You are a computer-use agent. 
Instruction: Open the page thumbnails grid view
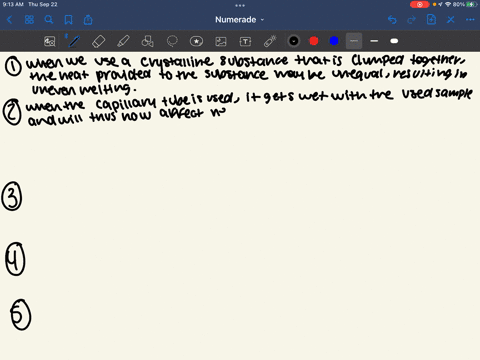[x=29, y=20]
